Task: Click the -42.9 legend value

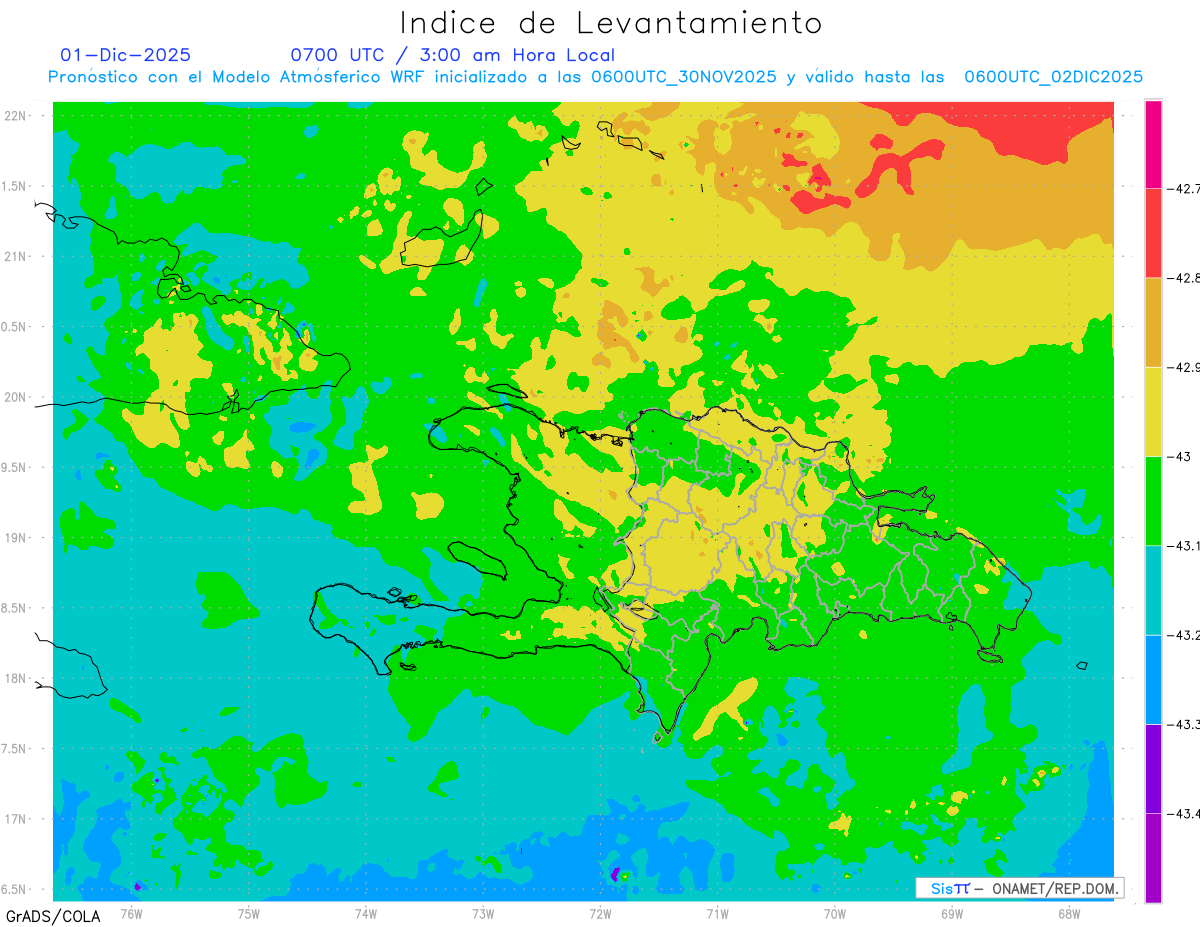Action: [x=1183, y=367]
